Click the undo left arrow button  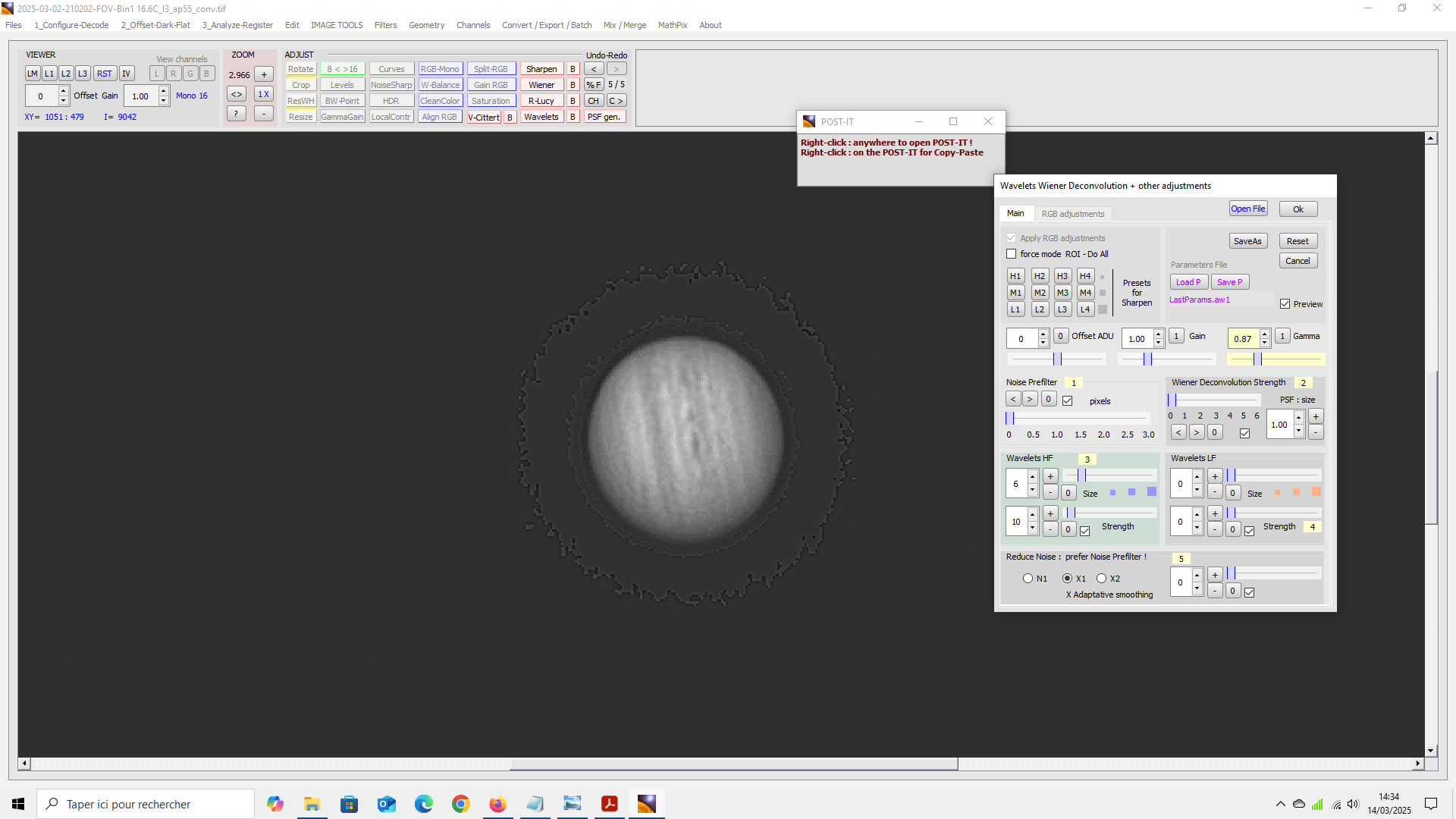594,69
